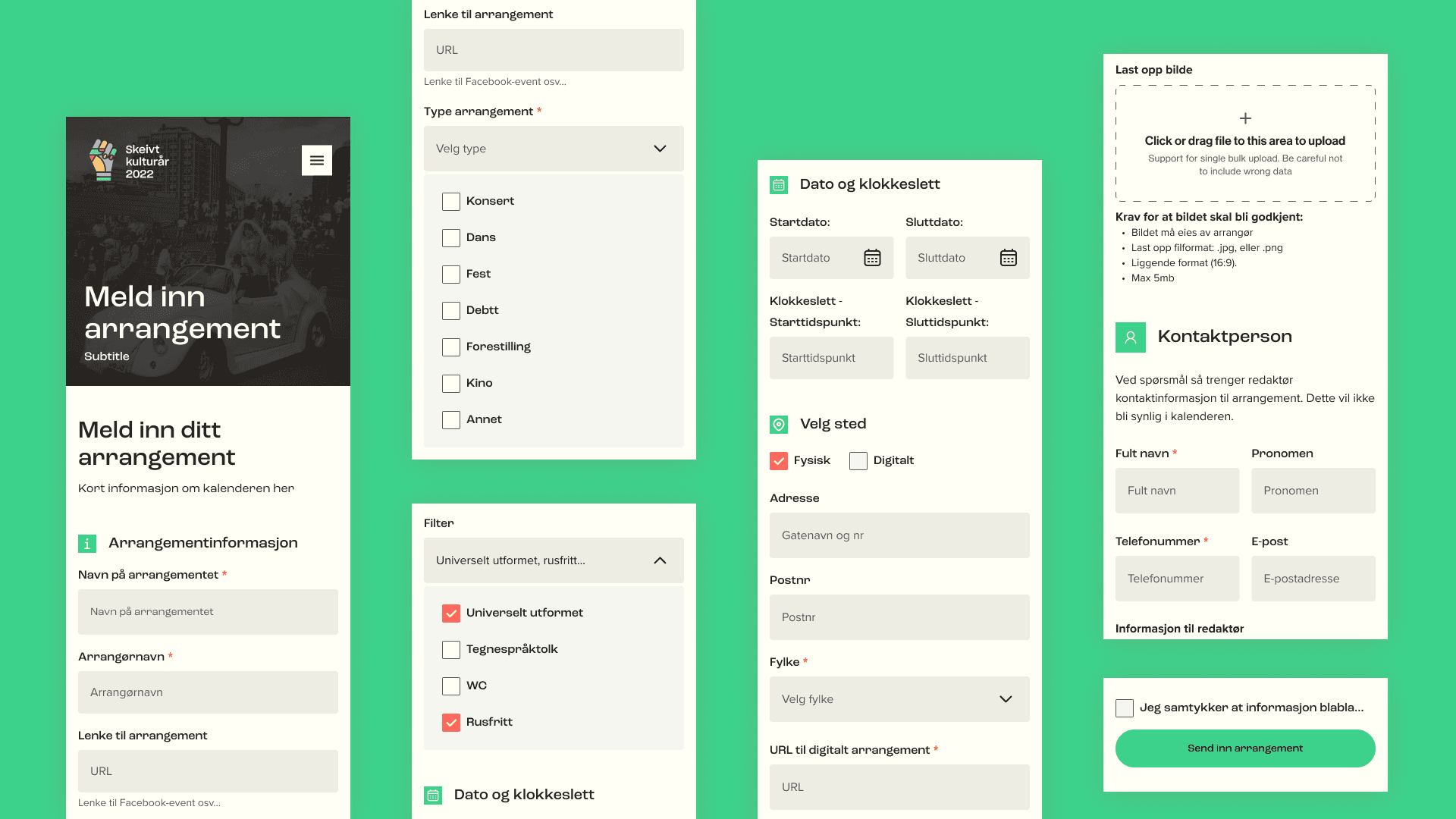The height and width of the screenshot is (819, 1456).
Task: Uncheck the Rusfritt checkbox
Action: pyautogui.click(x=451, y=723)
